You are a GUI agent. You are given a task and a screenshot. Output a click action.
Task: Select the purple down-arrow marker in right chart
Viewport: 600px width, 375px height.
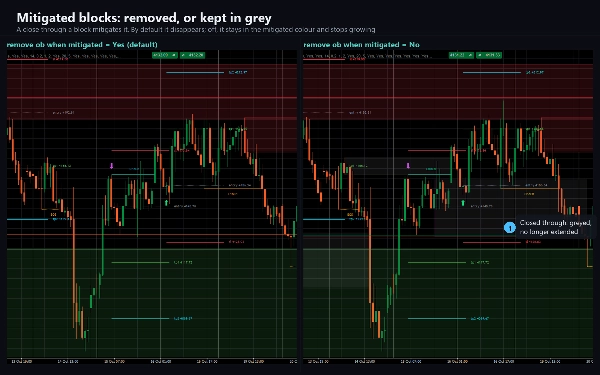tap(408, 166)
